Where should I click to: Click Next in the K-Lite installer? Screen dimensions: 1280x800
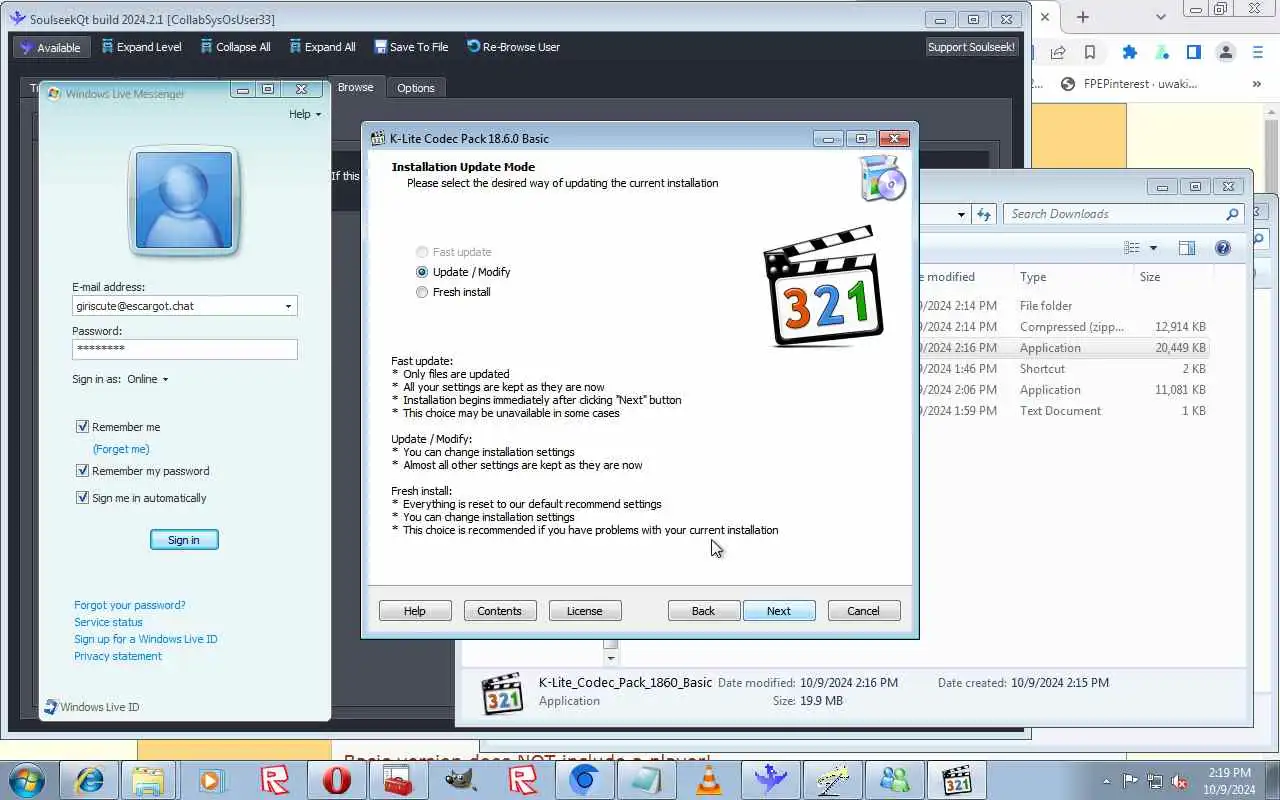click(x=779, y=611)
